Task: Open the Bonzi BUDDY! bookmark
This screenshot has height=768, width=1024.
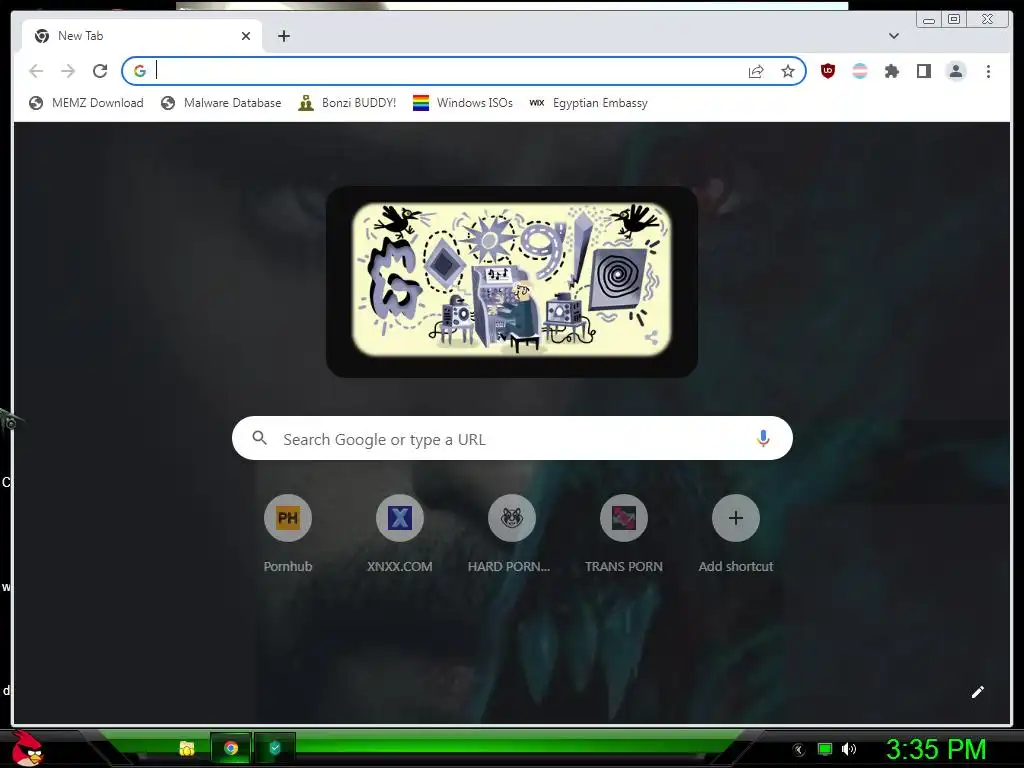Action: point(347,103)
